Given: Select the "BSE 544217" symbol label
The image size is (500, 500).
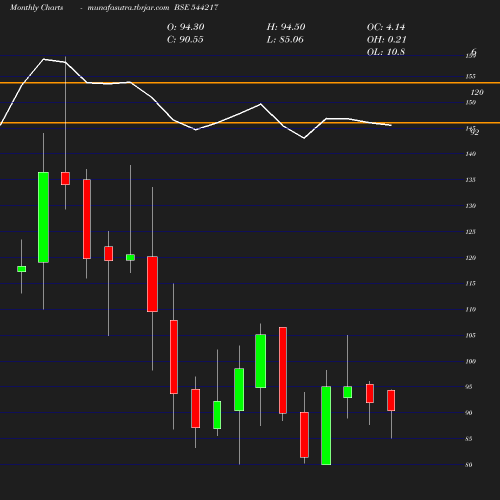Looking at the screenshot, I should (196, 8).
